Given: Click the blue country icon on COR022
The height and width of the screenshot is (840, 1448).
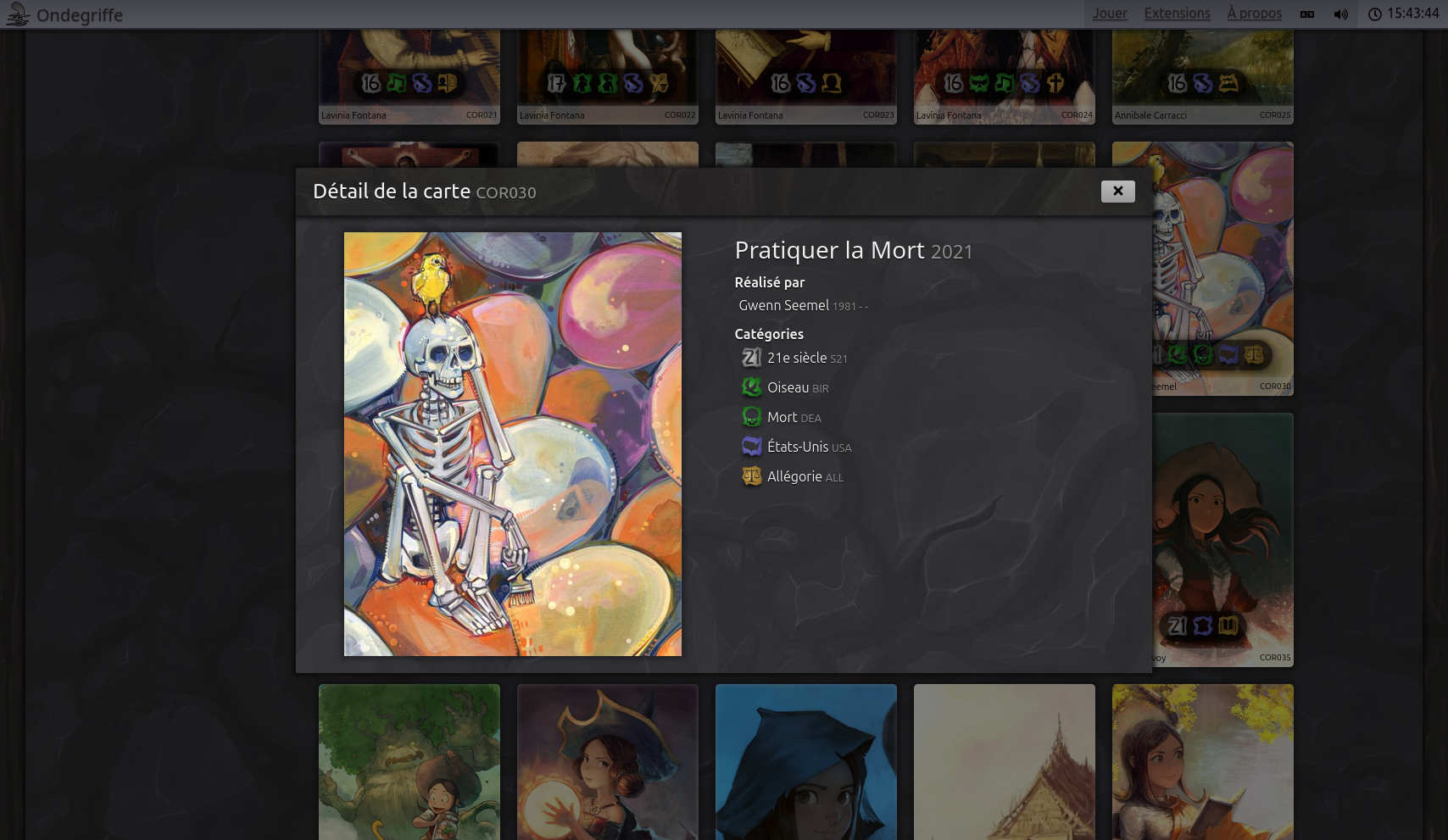Looking at the screenshot, I should tap(633, 83).
